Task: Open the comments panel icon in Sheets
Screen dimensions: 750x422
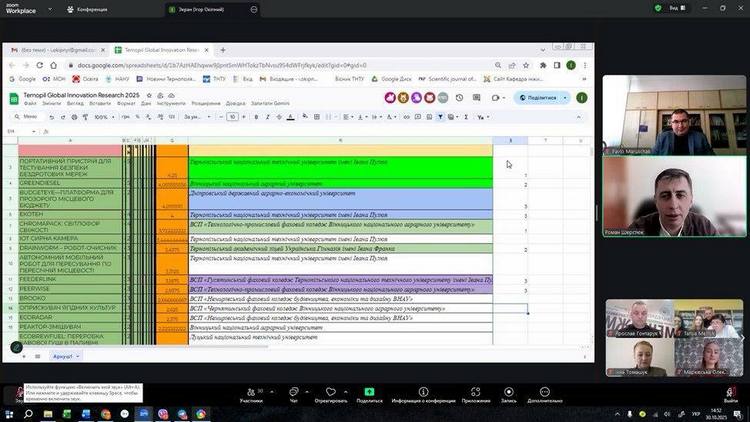Action: pos(477,98)
